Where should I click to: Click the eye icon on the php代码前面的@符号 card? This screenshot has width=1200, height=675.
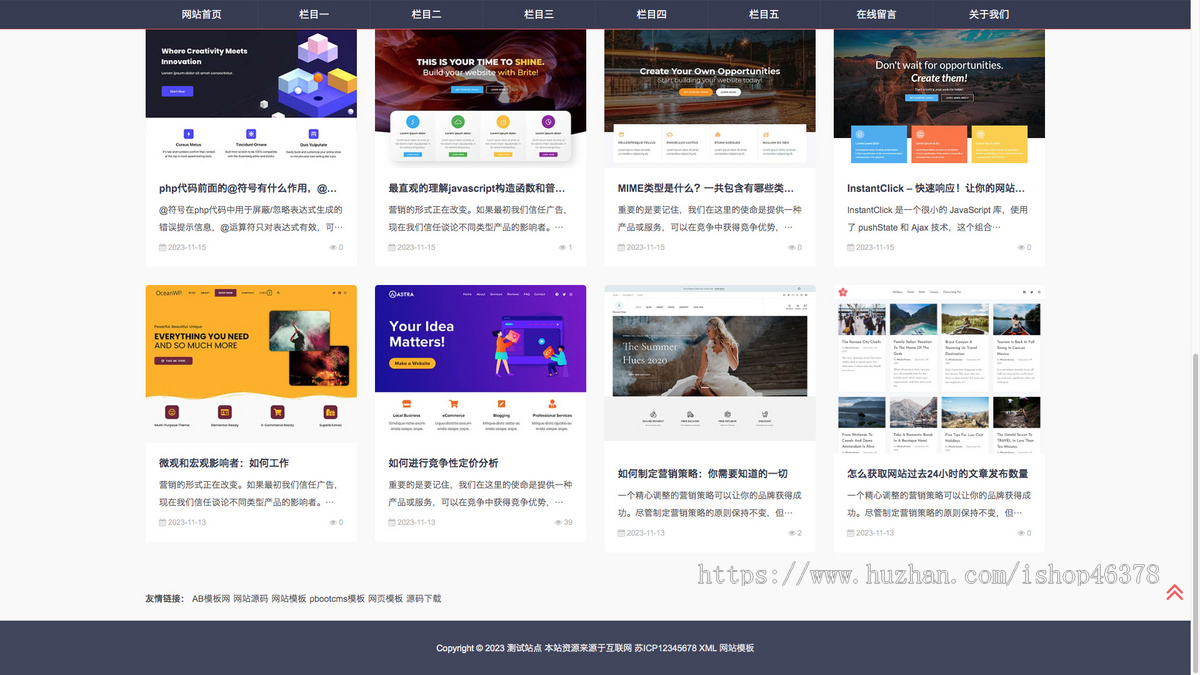[x=333, y=247]
